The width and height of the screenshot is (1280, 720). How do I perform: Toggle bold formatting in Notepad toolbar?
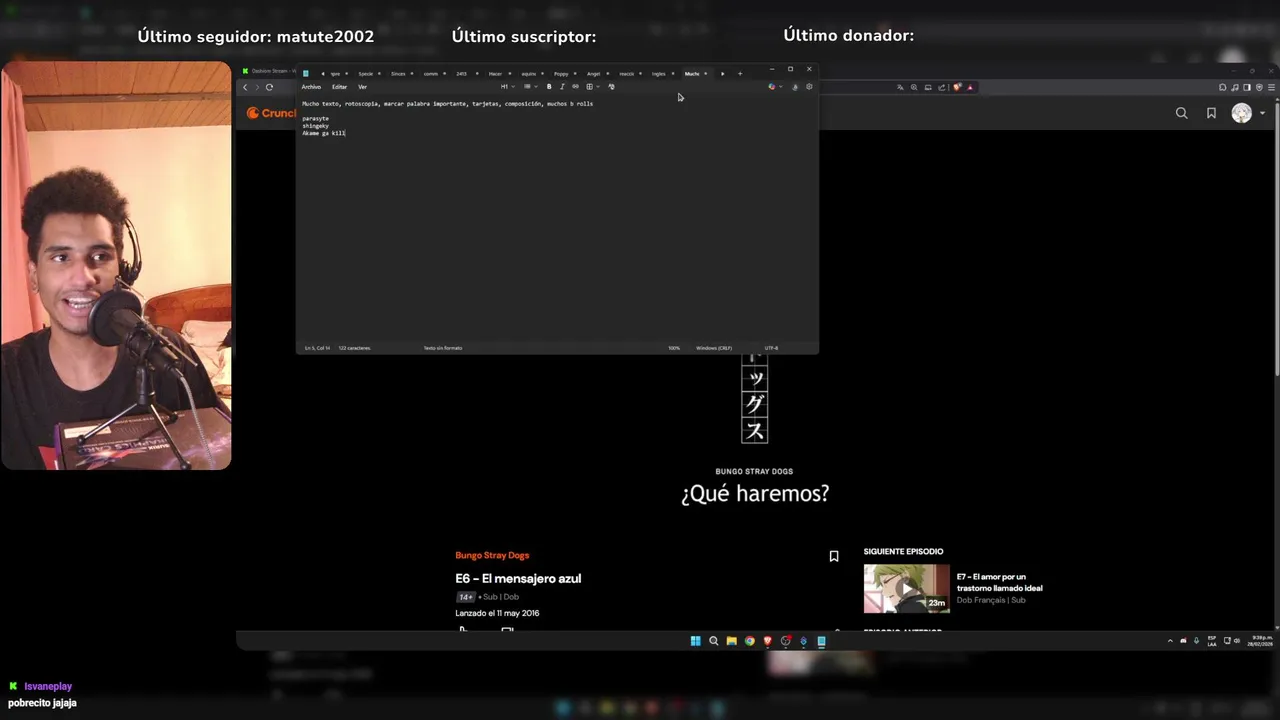click(549, 87)
